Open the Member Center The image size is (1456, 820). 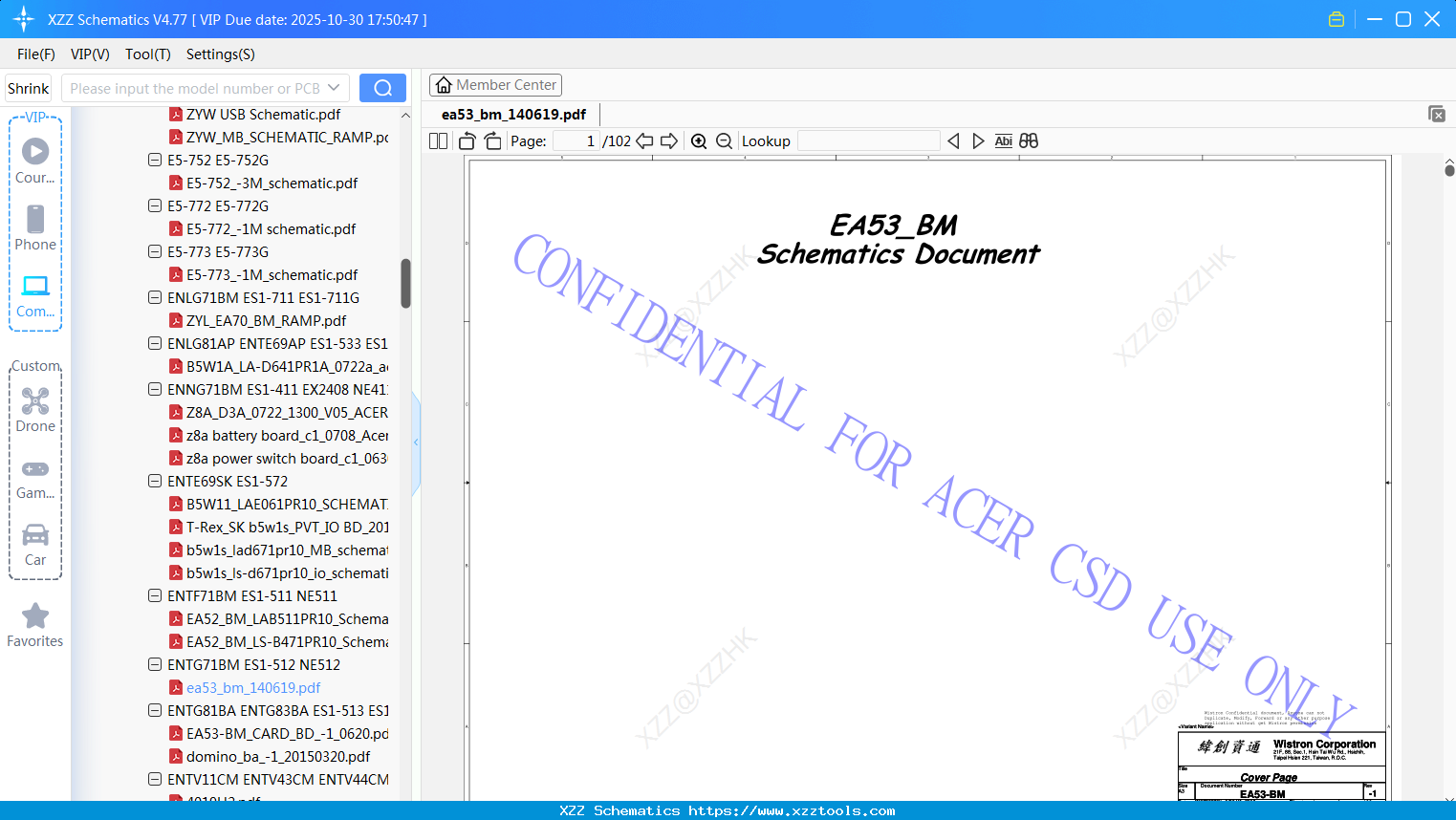[495, 85]
